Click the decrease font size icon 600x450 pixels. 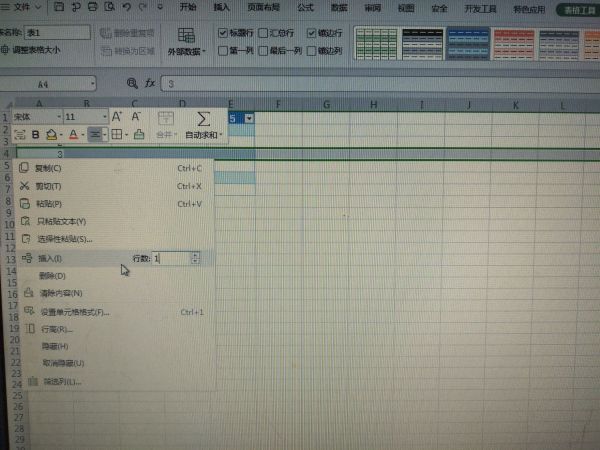point(136,117)
